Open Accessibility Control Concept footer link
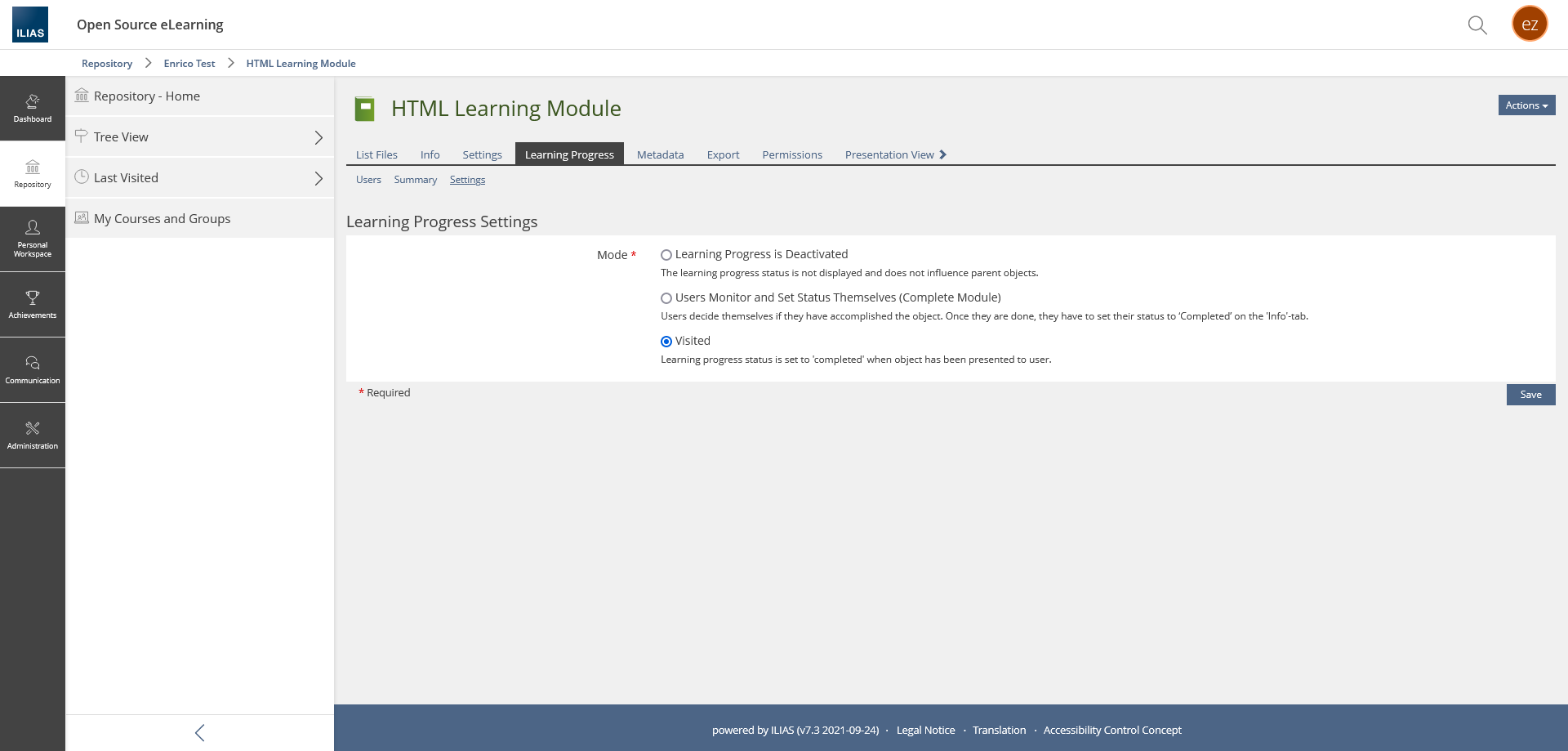The width and height of the screenshot is (1568, 751). click(1112, 731)
